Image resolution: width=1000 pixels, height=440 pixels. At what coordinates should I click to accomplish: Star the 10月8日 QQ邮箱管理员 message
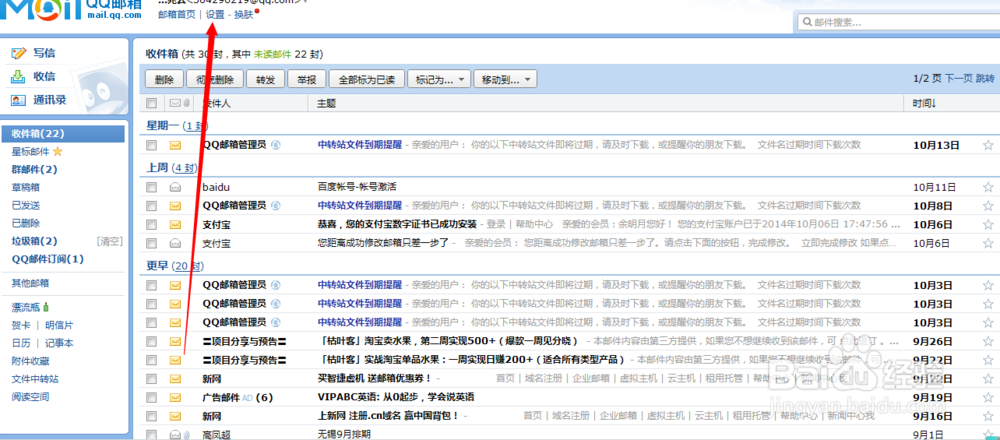click(988, 206)
